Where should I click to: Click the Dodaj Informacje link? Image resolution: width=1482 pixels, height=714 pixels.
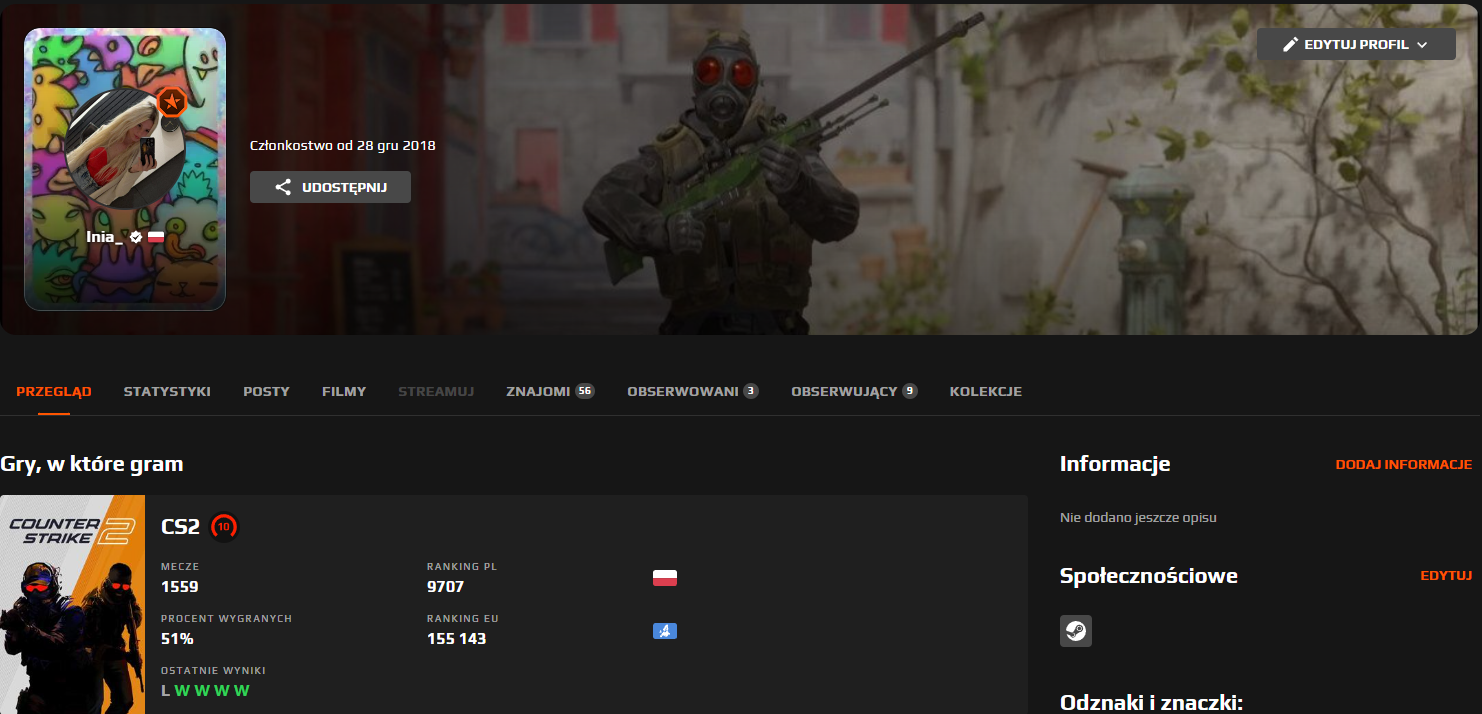click(x=1404, y=465)
